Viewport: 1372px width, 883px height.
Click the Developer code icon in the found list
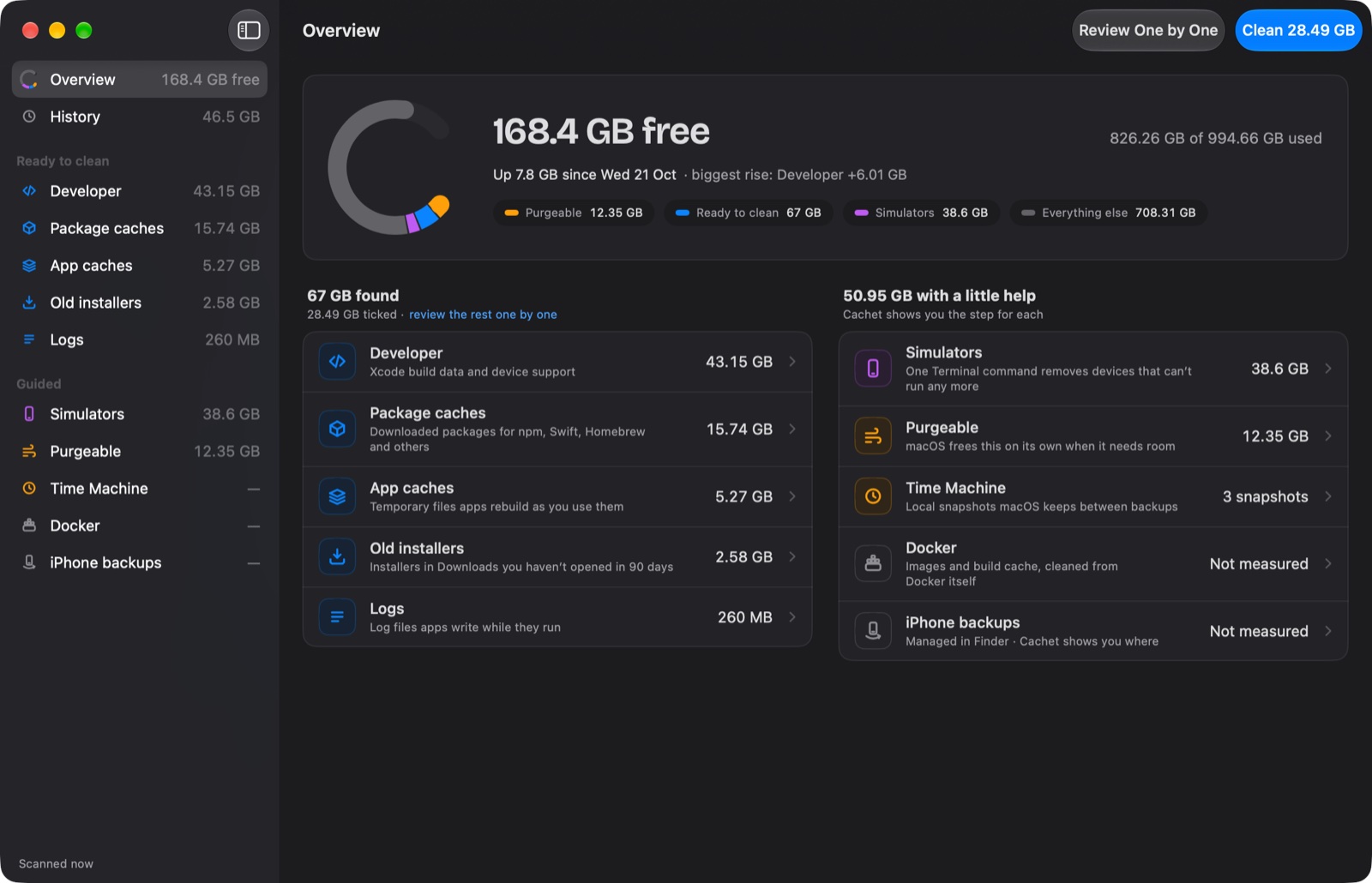coord(337,362)
